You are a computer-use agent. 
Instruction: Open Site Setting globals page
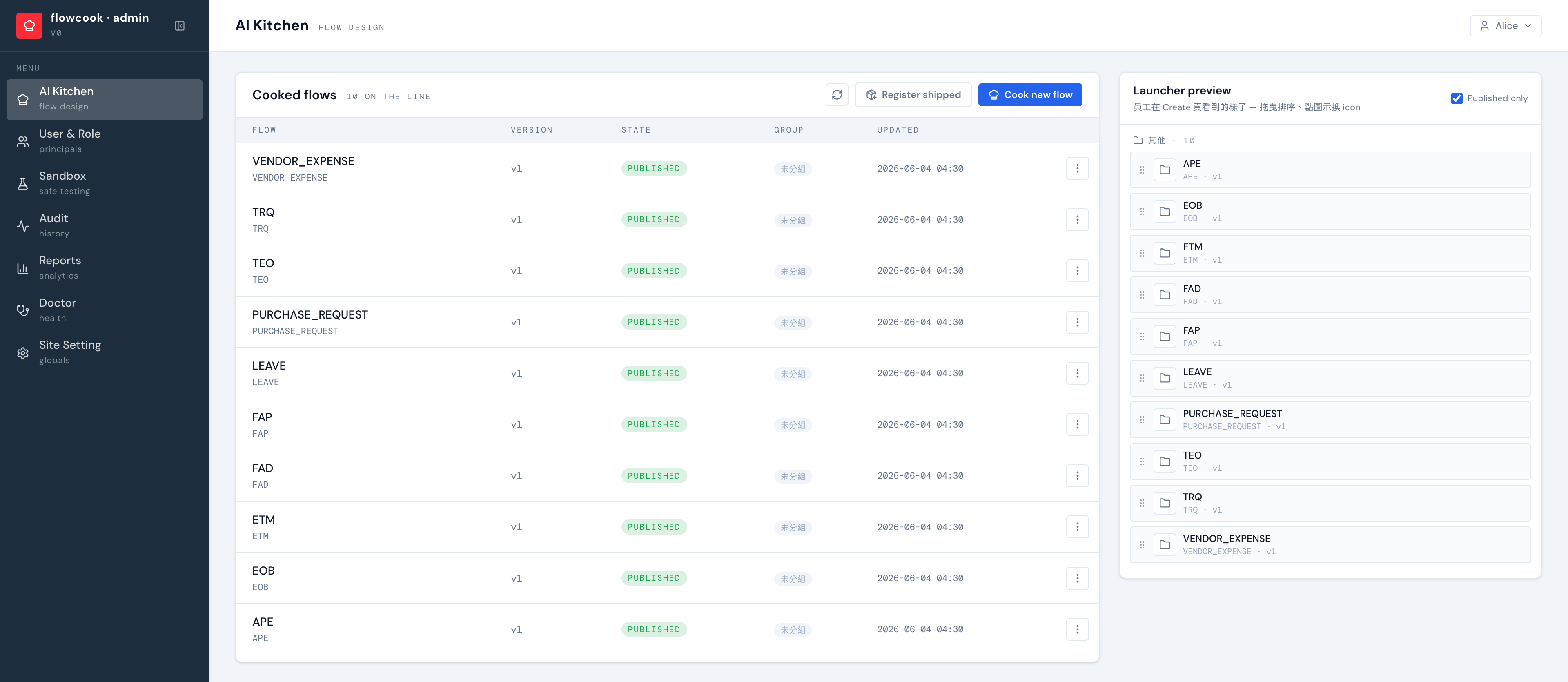(x=105, y=352)
